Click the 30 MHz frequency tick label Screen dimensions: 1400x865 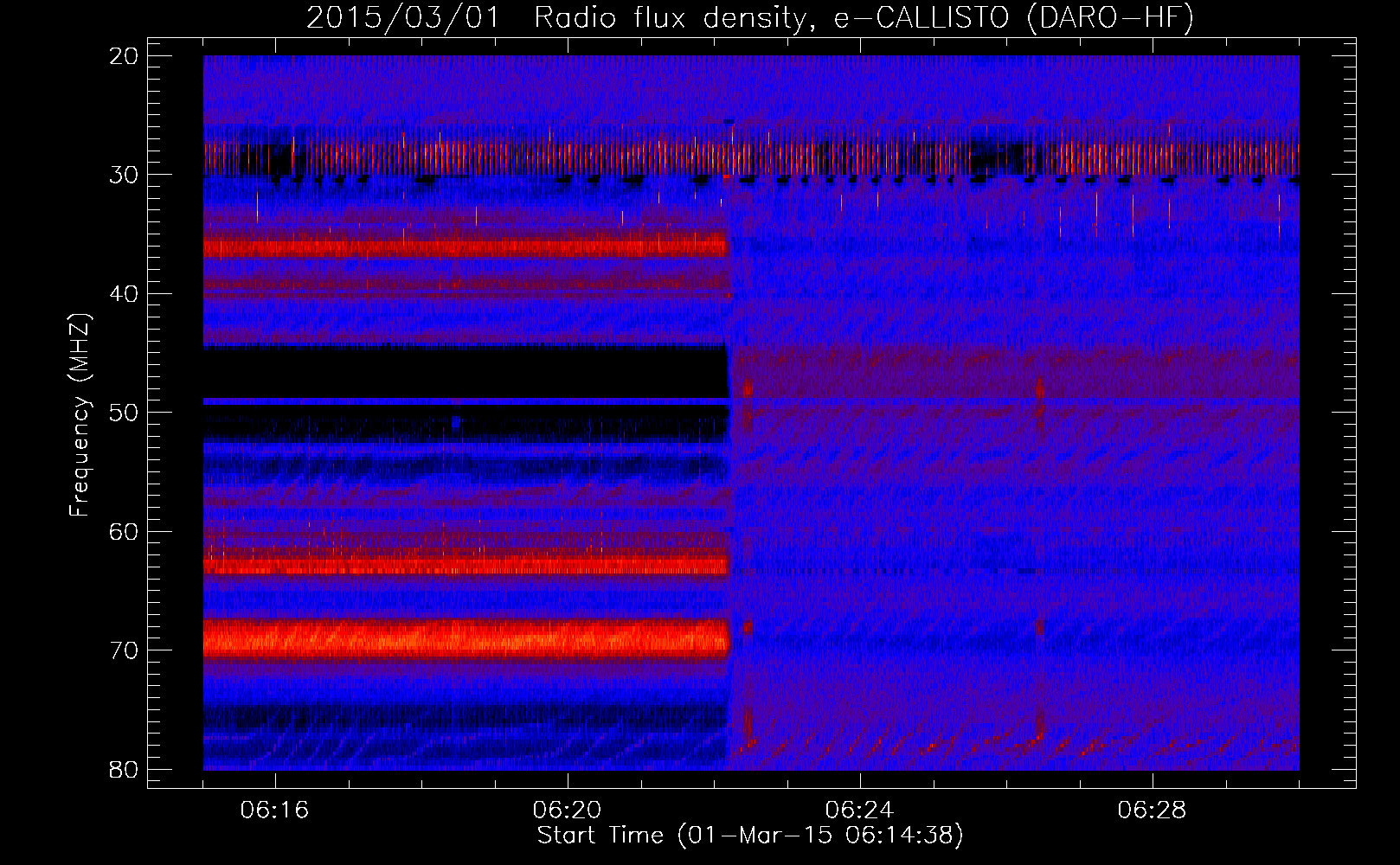(125, 175)
